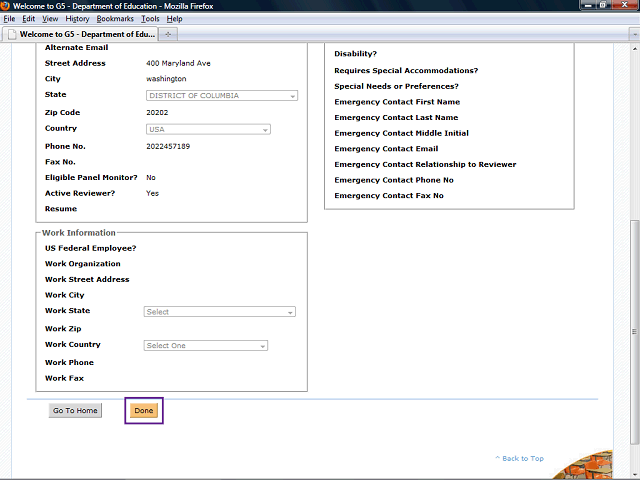Click the page icon on G5 tab
The width and height of the screenshot is (640, 480).
[12, 34]
